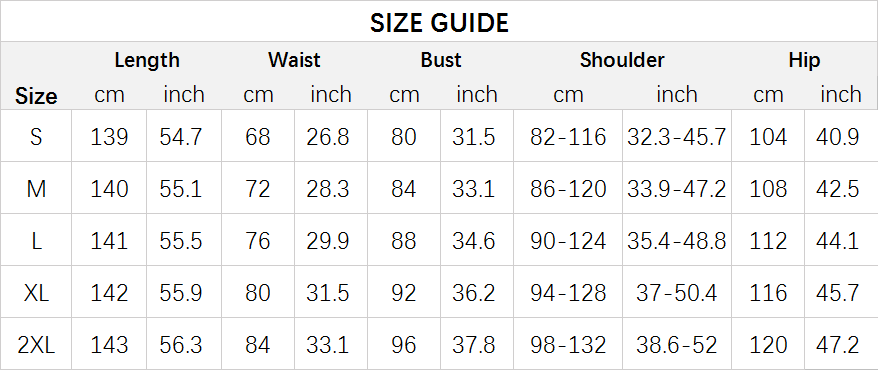Select the M size row label
The image size is (879, 371).
pos(36,188)
